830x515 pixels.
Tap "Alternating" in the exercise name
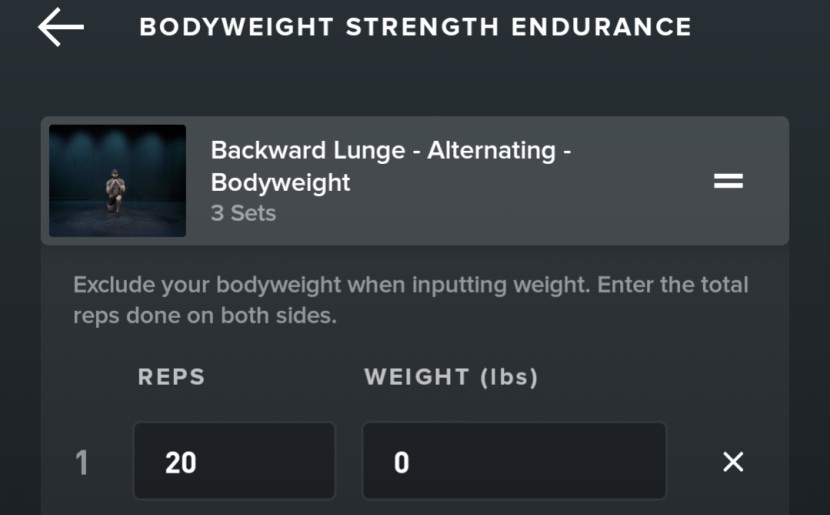491,151
